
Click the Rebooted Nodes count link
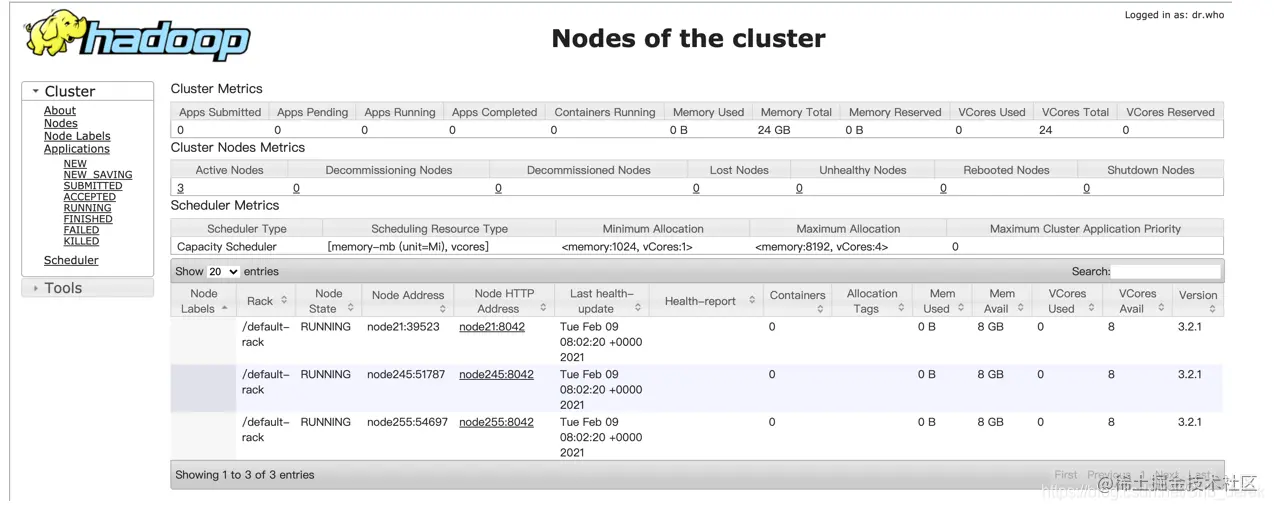[x=943, y=188]
